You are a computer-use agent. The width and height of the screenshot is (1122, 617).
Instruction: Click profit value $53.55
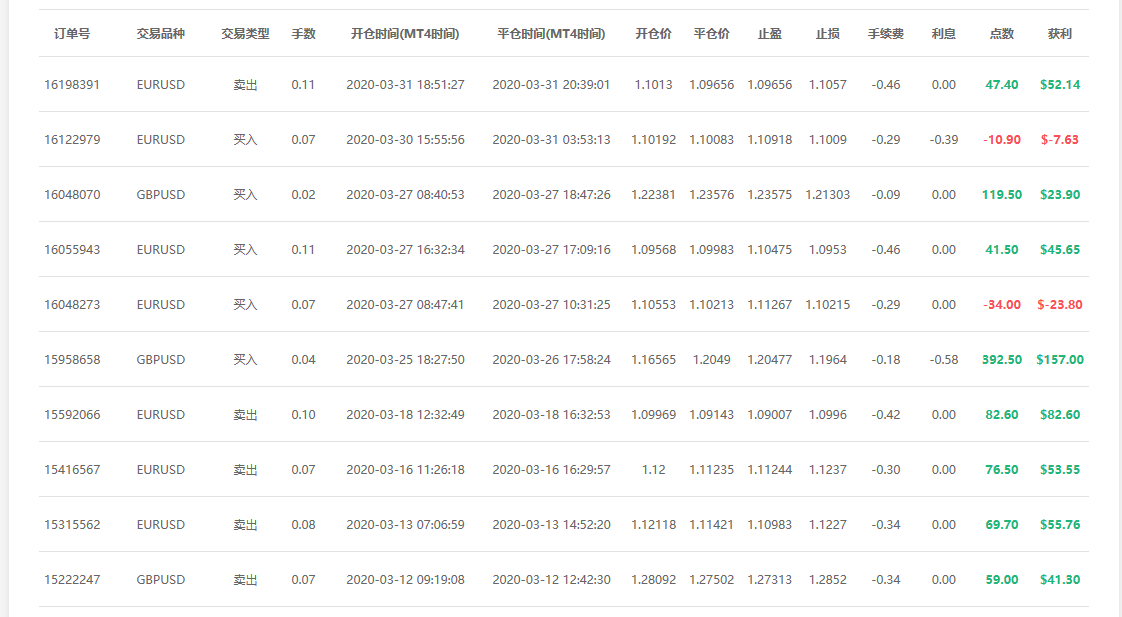point(1060,470)
